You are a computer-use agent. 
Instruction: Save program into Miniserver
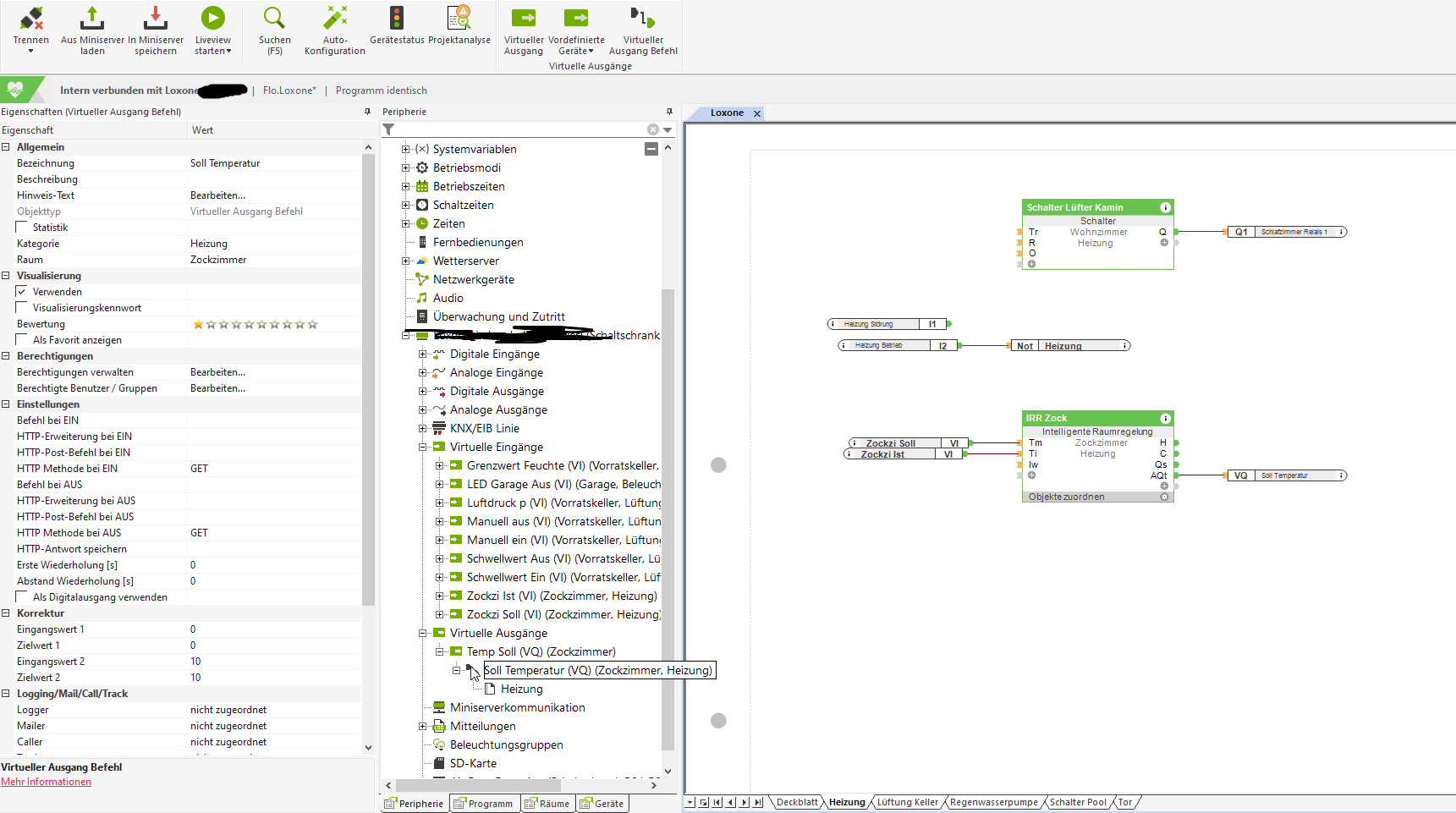point(156,19)
